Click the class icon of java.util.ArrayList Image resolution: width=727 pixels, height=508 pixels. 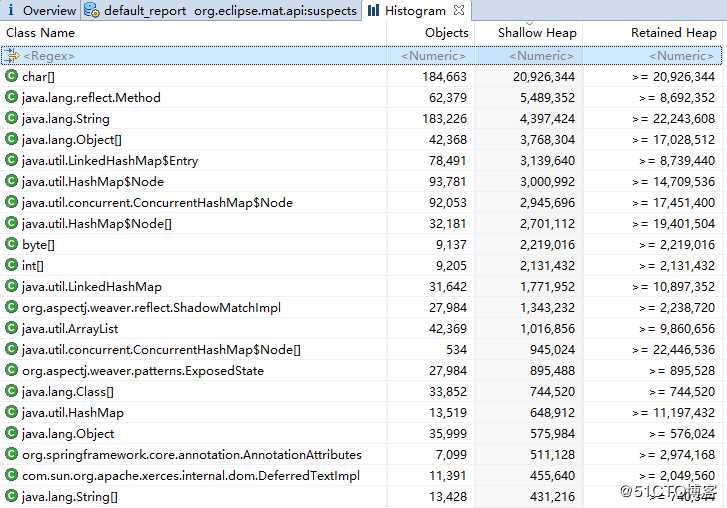click(x=11, y=328)
